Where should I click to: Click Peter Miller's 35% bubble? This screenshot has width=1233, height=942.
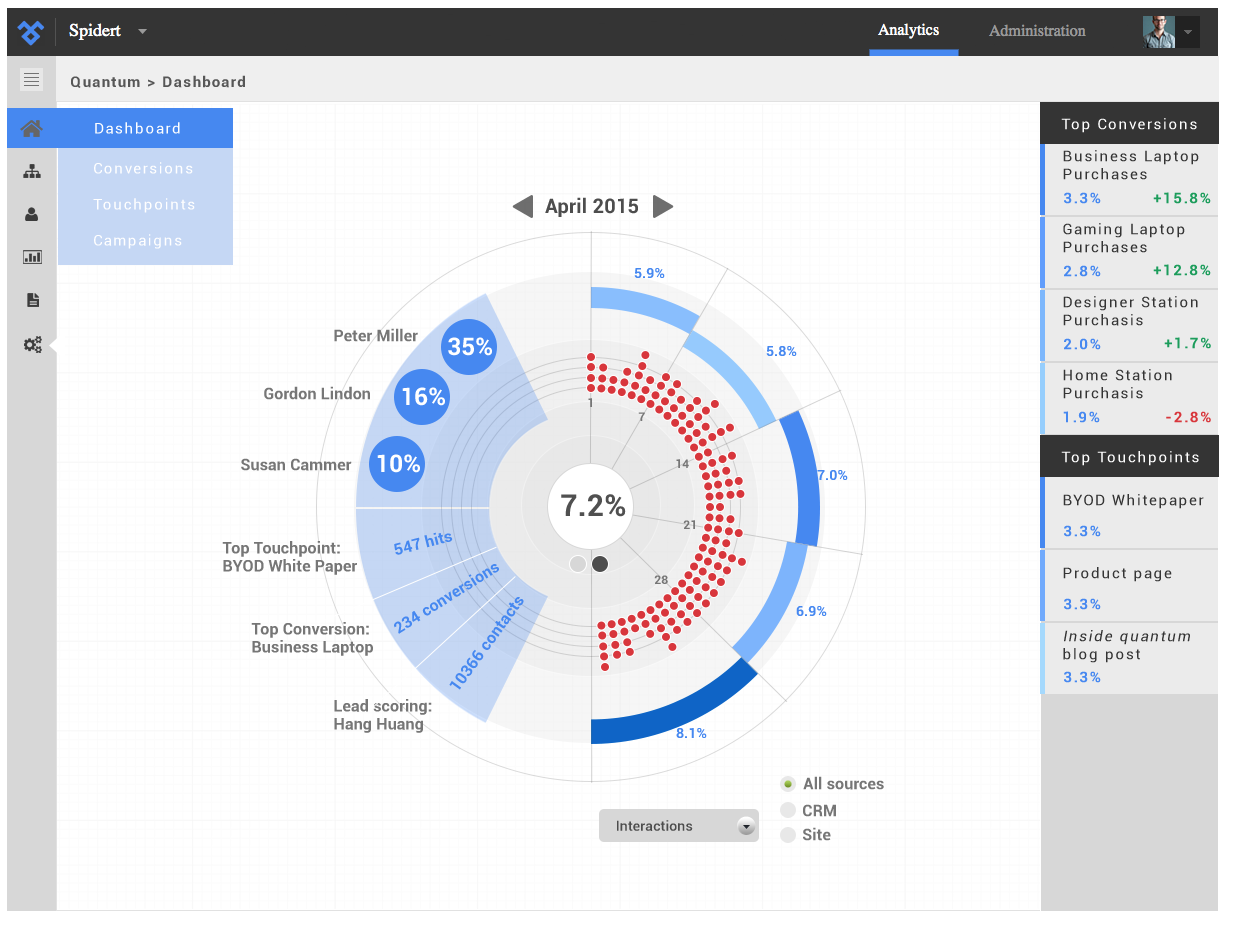click(468, 347)
